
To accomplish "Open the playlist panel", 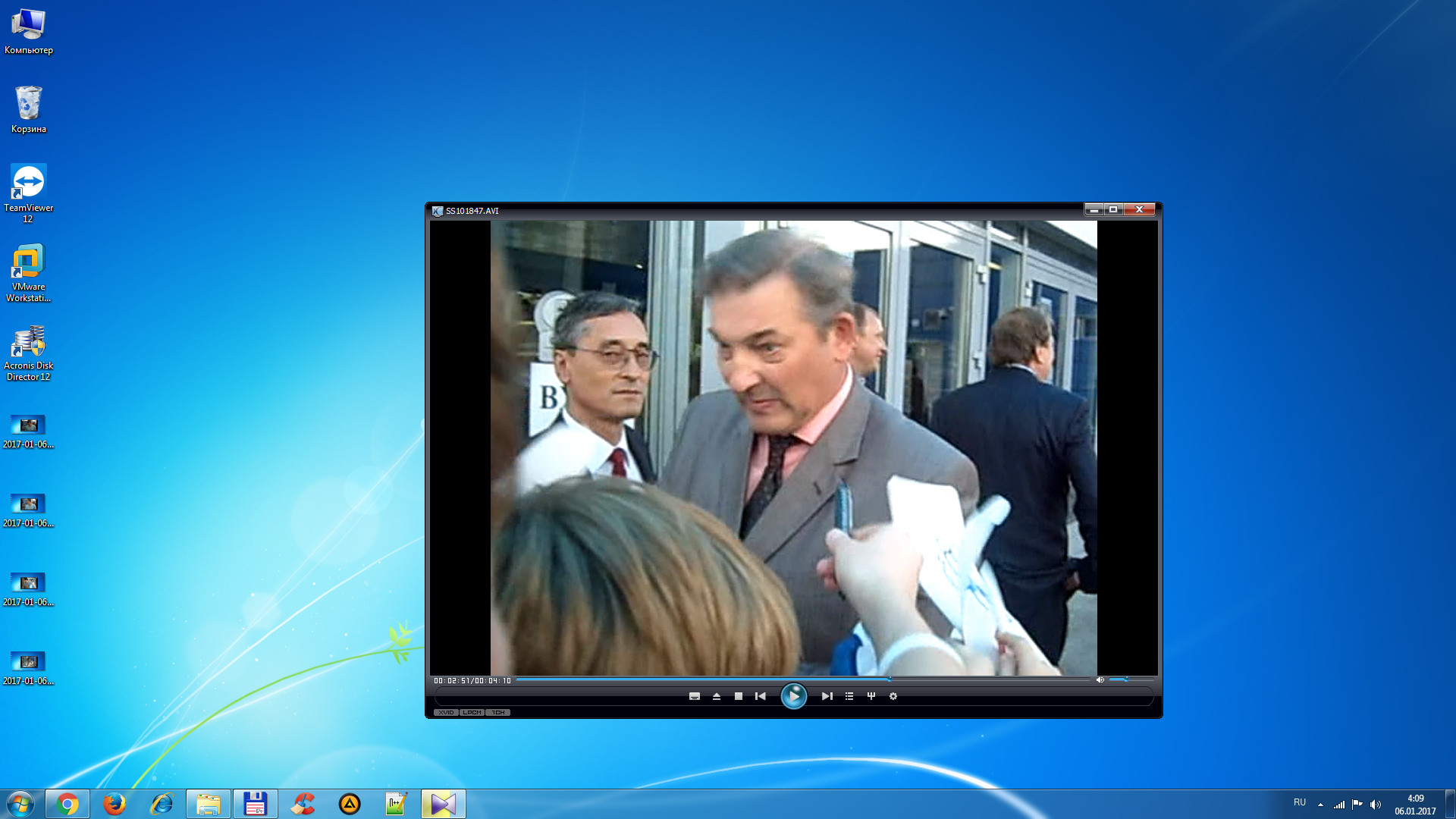I will pos(849,696).
